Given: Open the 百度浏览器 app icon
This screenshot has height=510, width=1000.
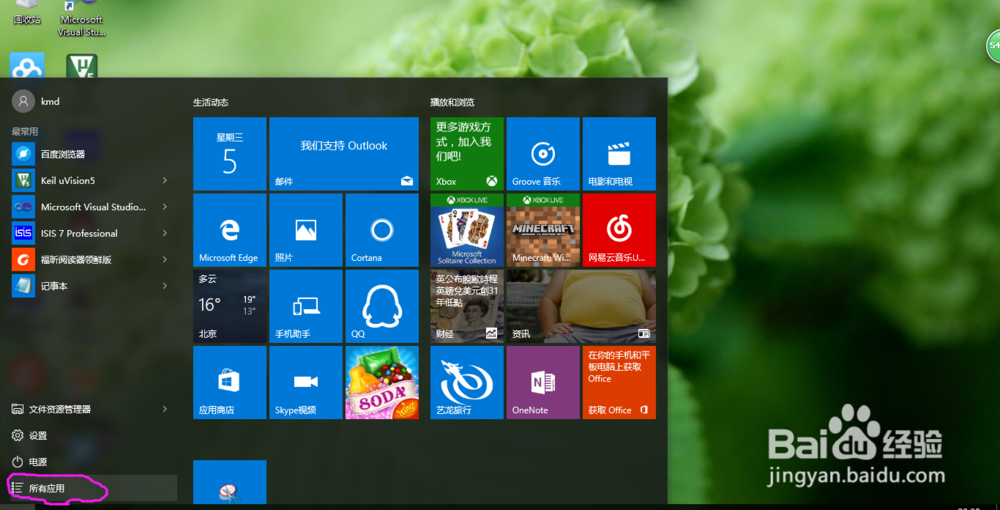Looking at the screenshot, I should pyautogui.click(x=23, y=154).
